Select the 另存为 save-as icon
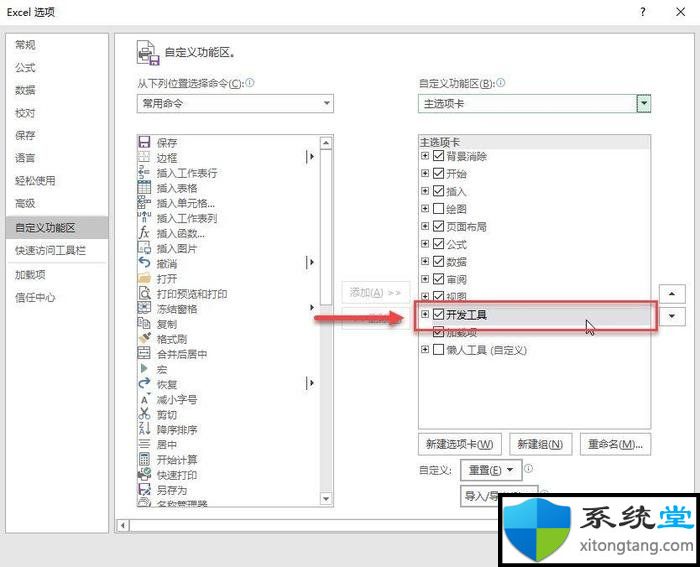The image size is (700, 567). click(144, 490)
